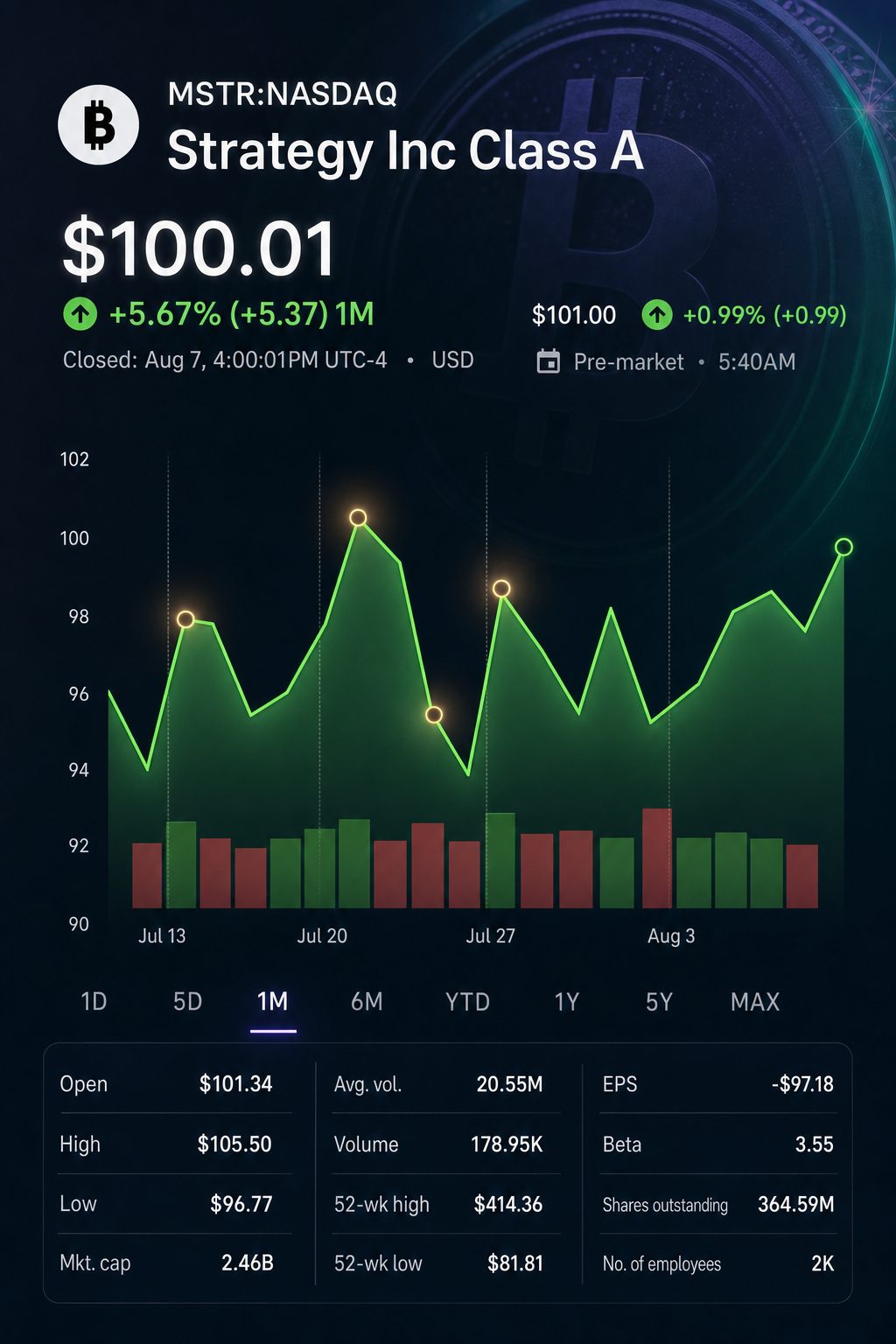Click the green endpoint marker of the chart
The width and height of the screenshot is (896, 1344).
pyautogui.click(x=843, y=547)
